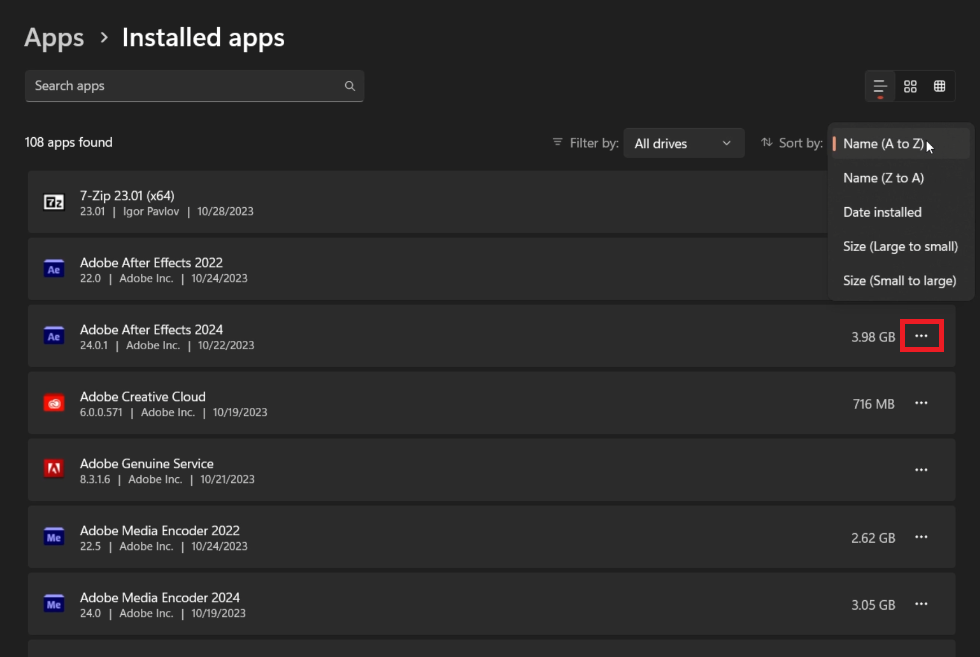This screenshot has width=980, height=657.
Task: Sort by Size (Large to small)
Action: (900, 246)
